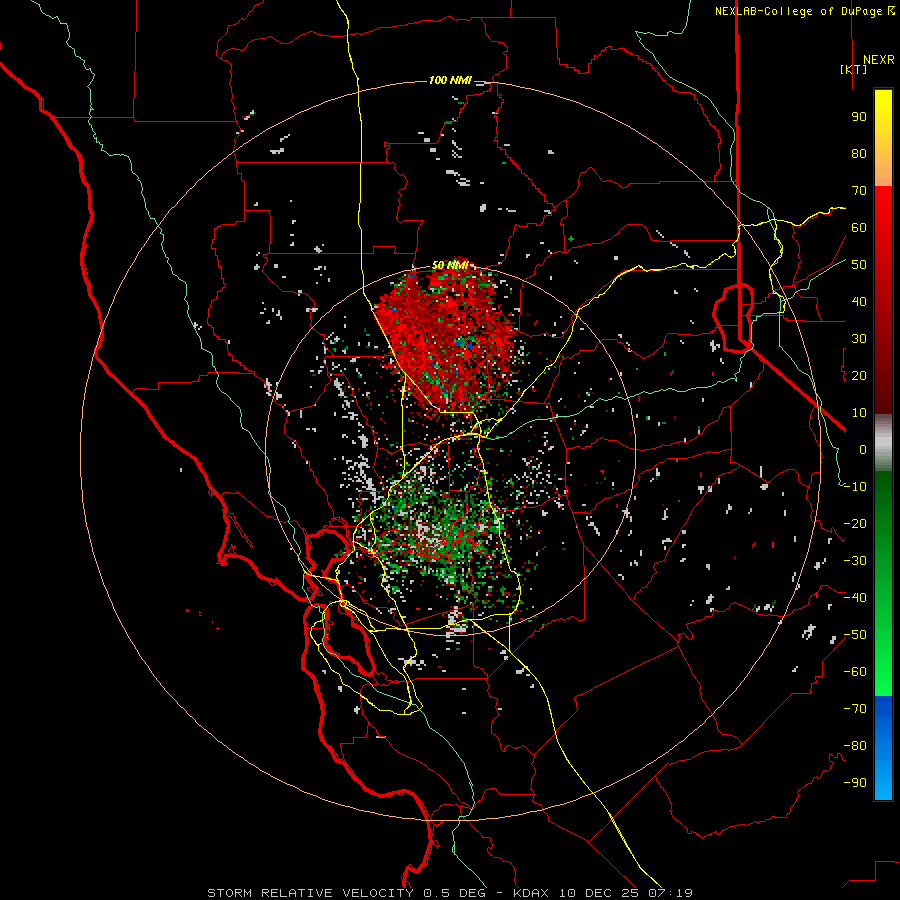Click the positive 20 scale value

[x=859, y=375]
